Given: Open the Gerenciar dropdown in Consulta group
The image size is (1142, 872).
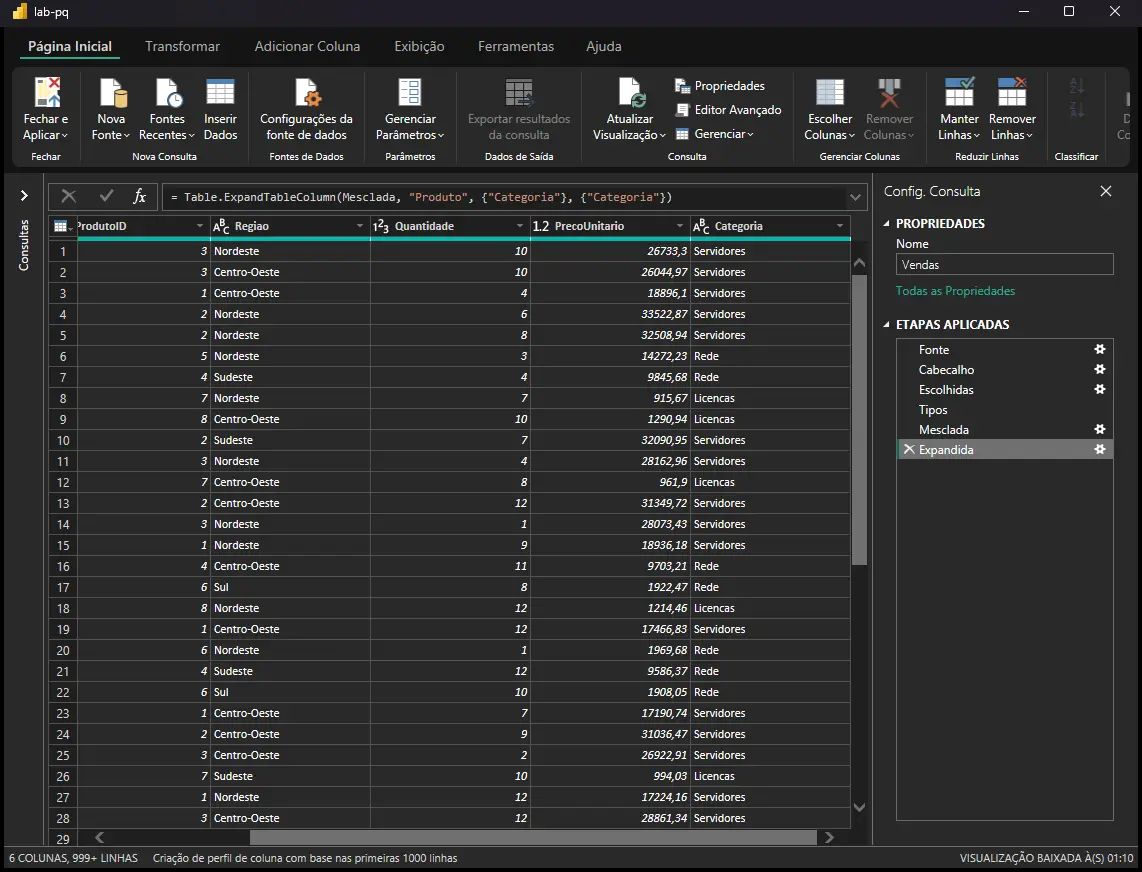Looking at the screenshot, I should (x=714, y=134).
